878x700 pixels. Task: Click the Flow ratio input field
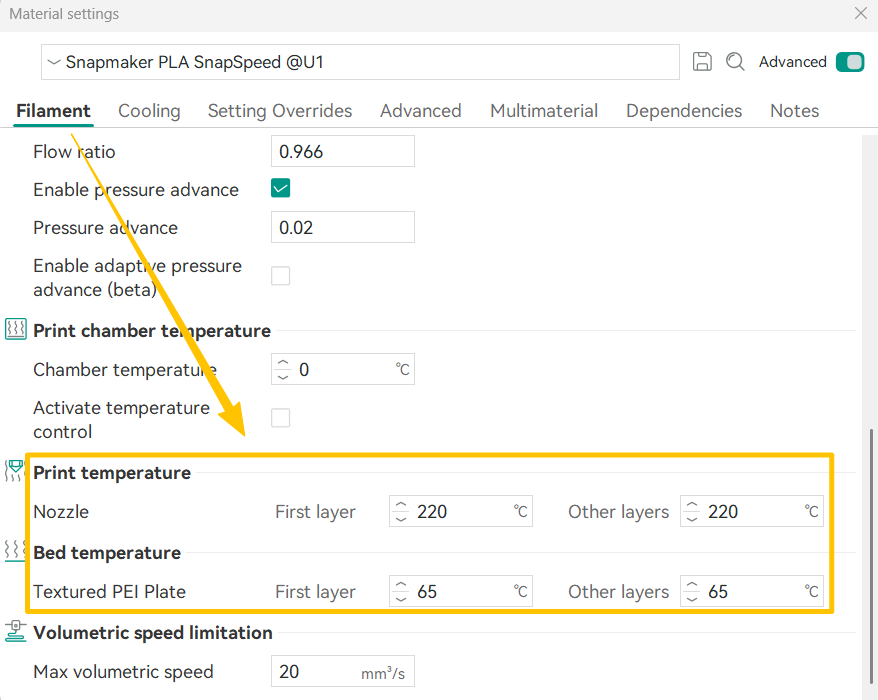(342, 152)
